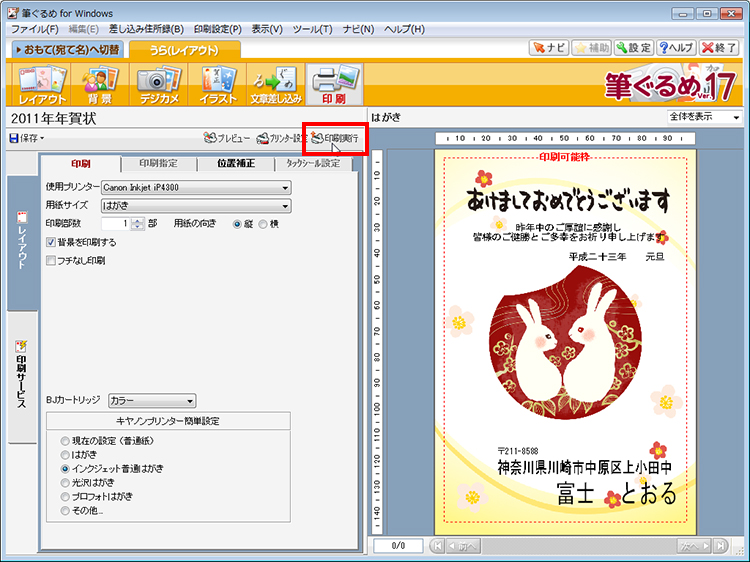Select 縦 paper orientation radio

(x=237, y=224)
